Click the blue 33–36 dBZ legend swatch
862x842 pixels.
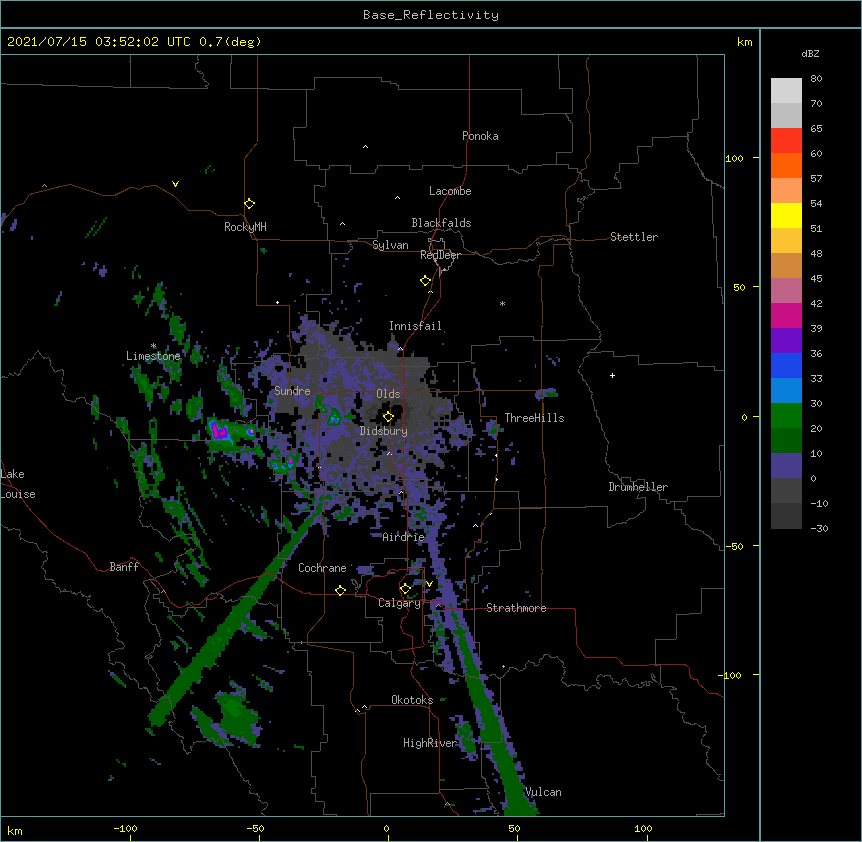point(786,365)
